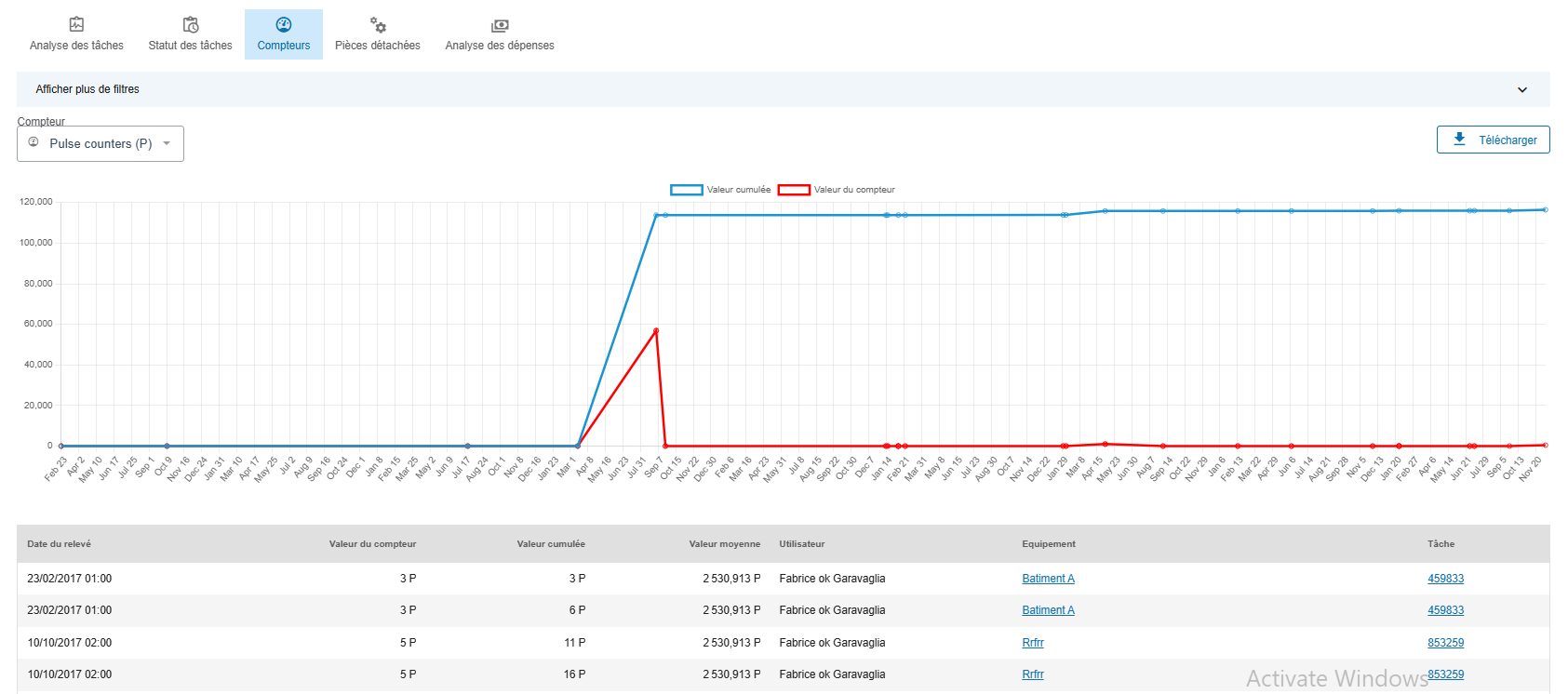Viewport: 1568px width, 694px height.
Task: Open the first Batiment A equipment link
Action: pyautogui.click(x=1048, y=579)
